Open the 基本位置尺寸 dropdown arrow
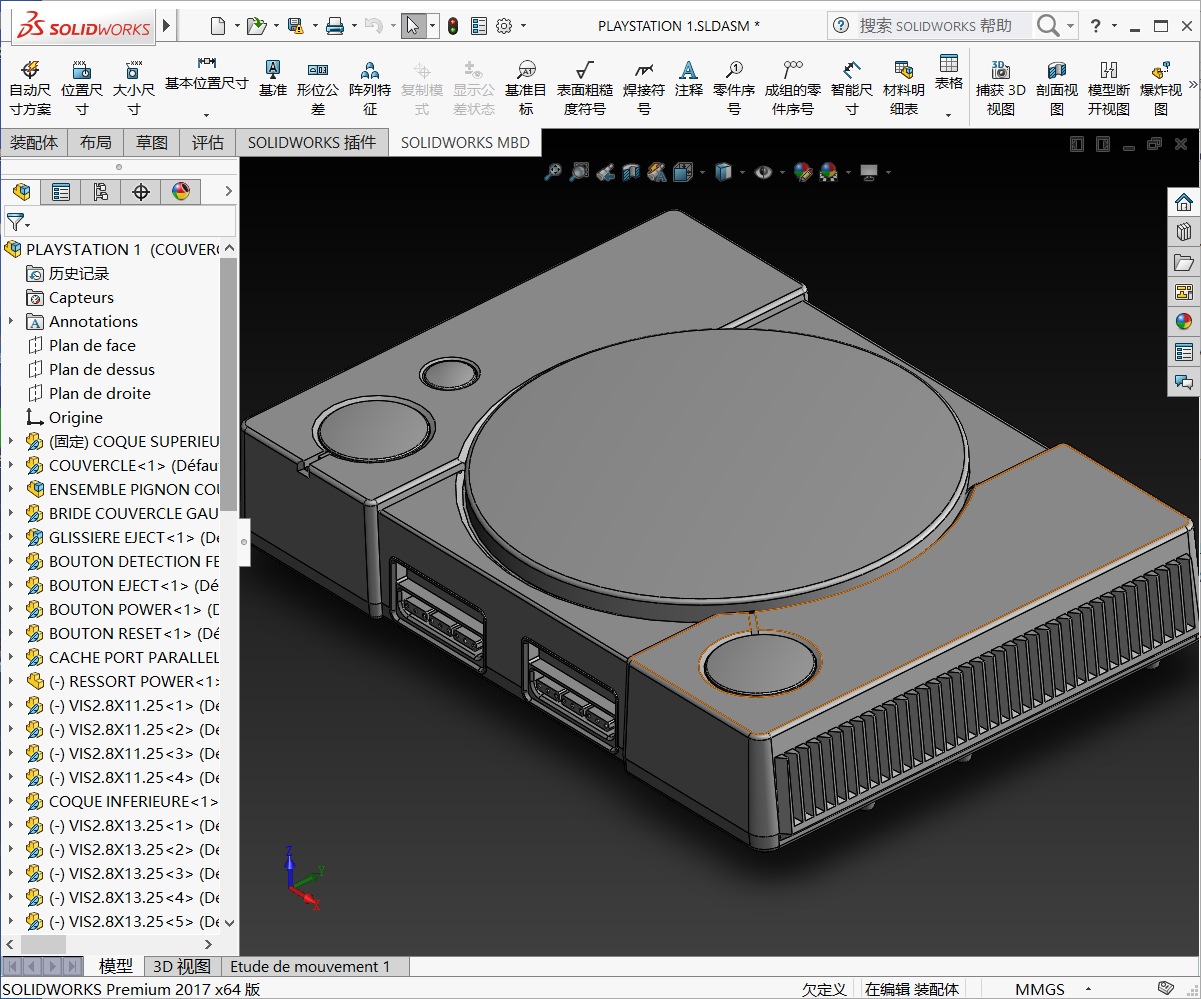 click(x=207, y=115)
